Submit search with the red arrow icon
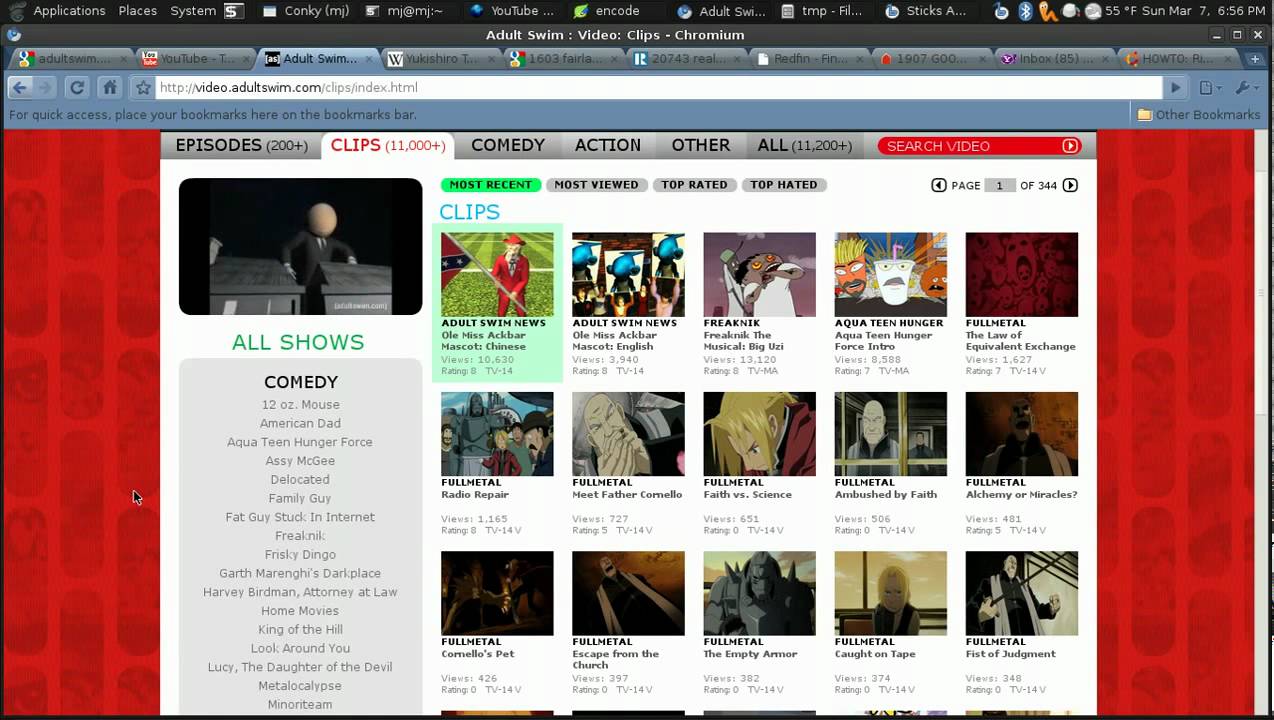The height and width of the screenshot is (720, 1274). coord(1070,146)
